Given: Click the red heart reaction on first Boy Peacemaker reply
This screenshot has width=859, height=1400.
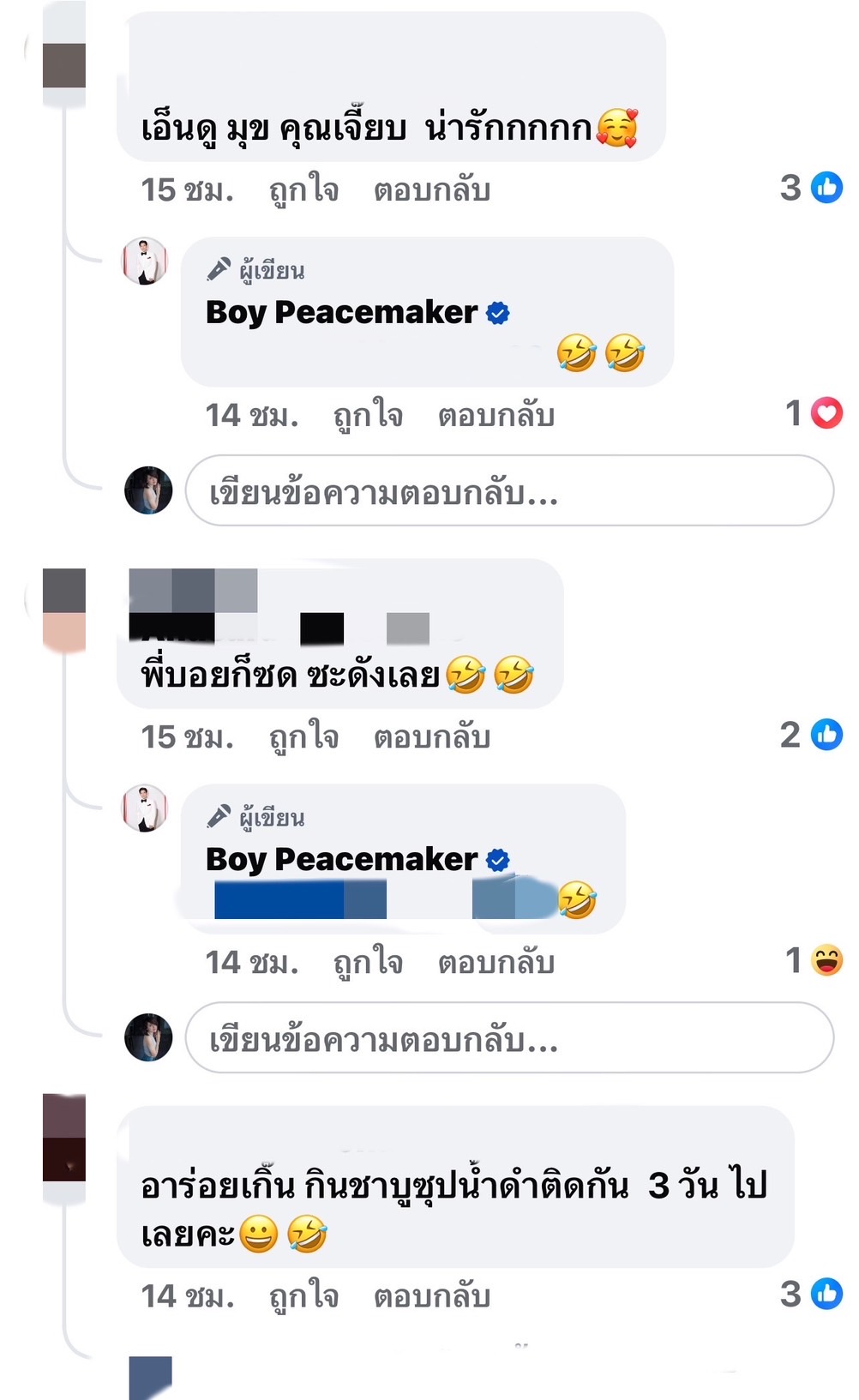Looking at the screenshot, I should tap(826, 414).
